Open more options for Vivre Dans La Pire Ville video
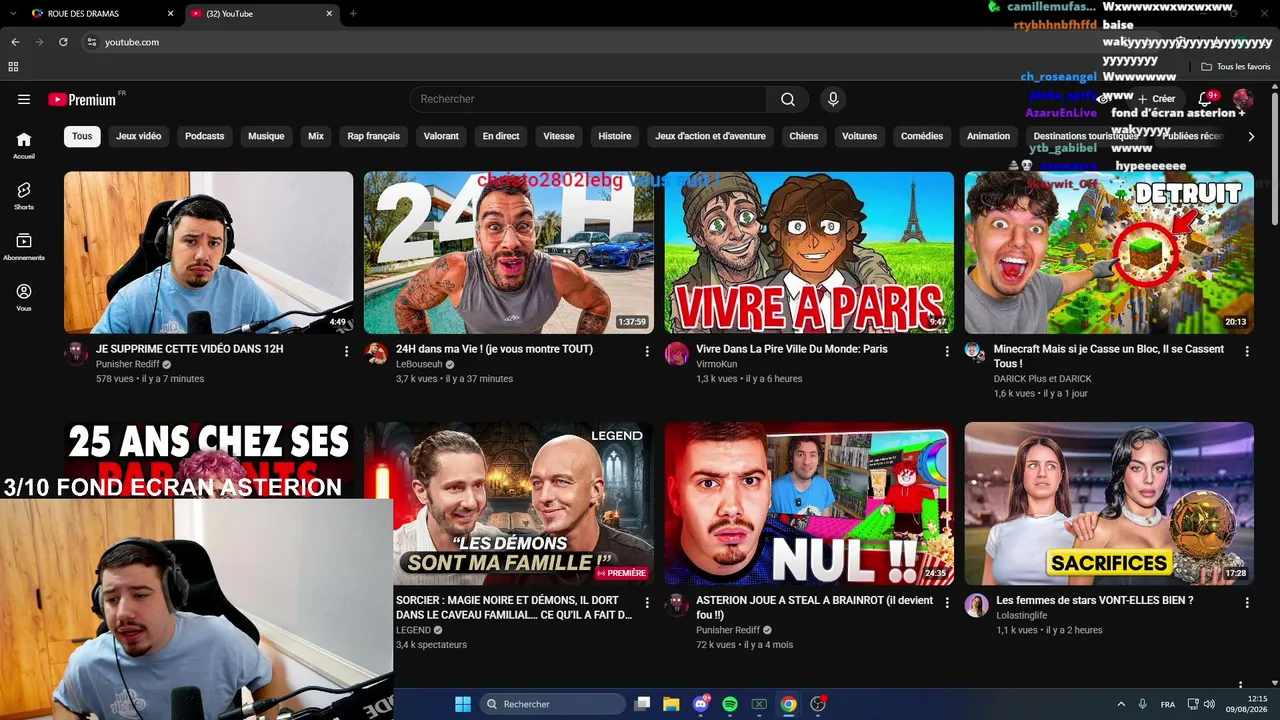 [x=947, y=352]
